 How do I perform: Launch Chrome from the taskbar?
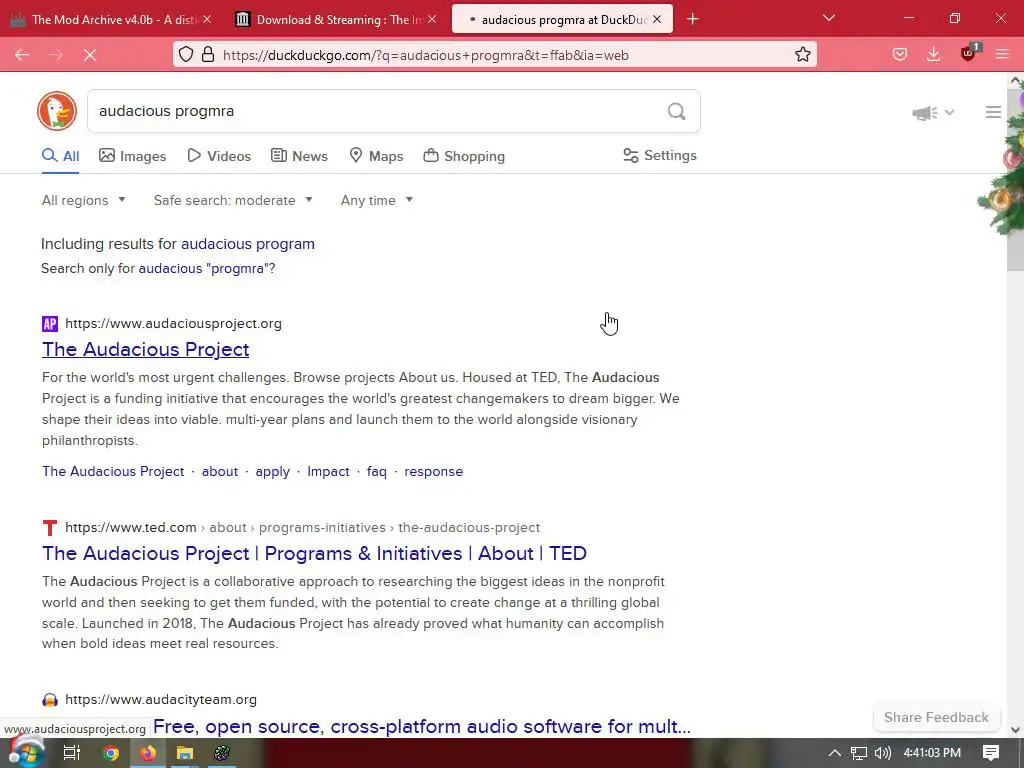point(110,753)
